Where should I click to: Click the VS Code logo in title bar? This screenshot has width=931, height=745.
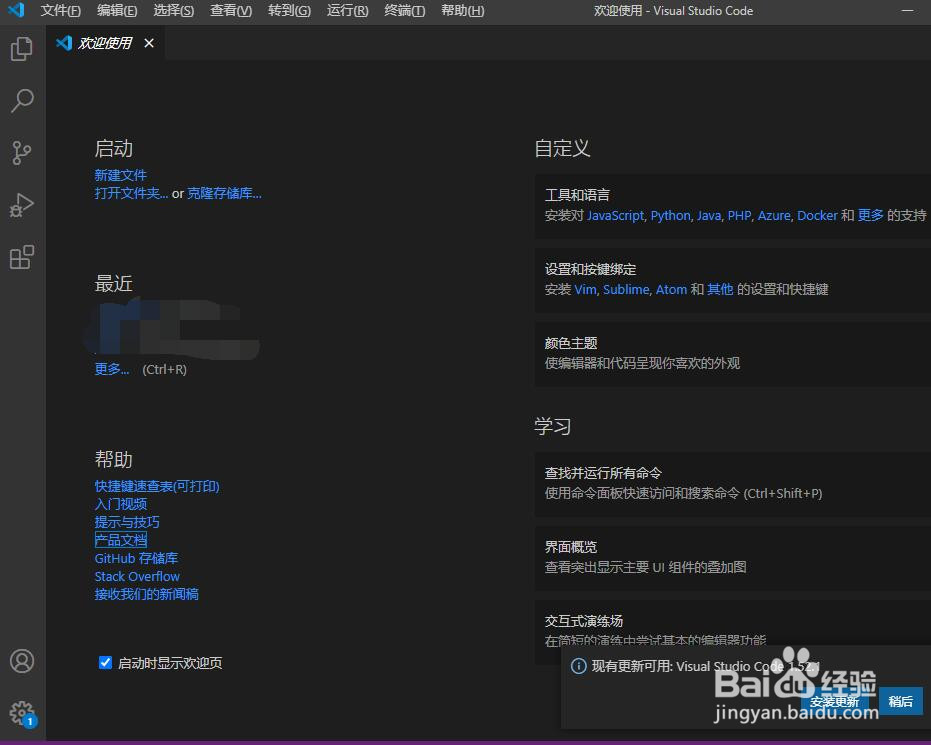coord(16,10)
